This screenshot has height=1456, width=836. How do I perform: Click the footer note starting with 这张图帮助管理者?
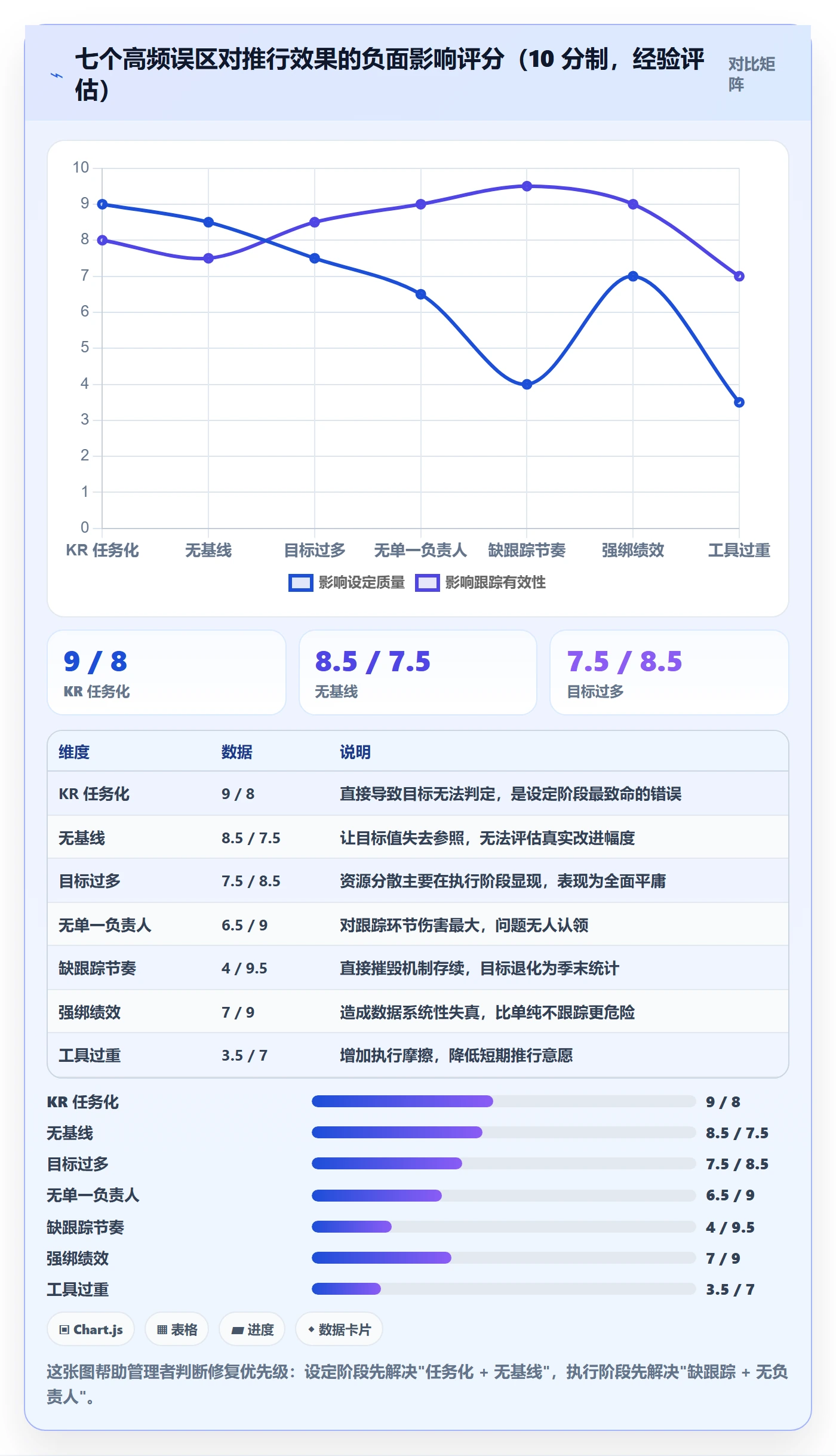(417, 1384)
